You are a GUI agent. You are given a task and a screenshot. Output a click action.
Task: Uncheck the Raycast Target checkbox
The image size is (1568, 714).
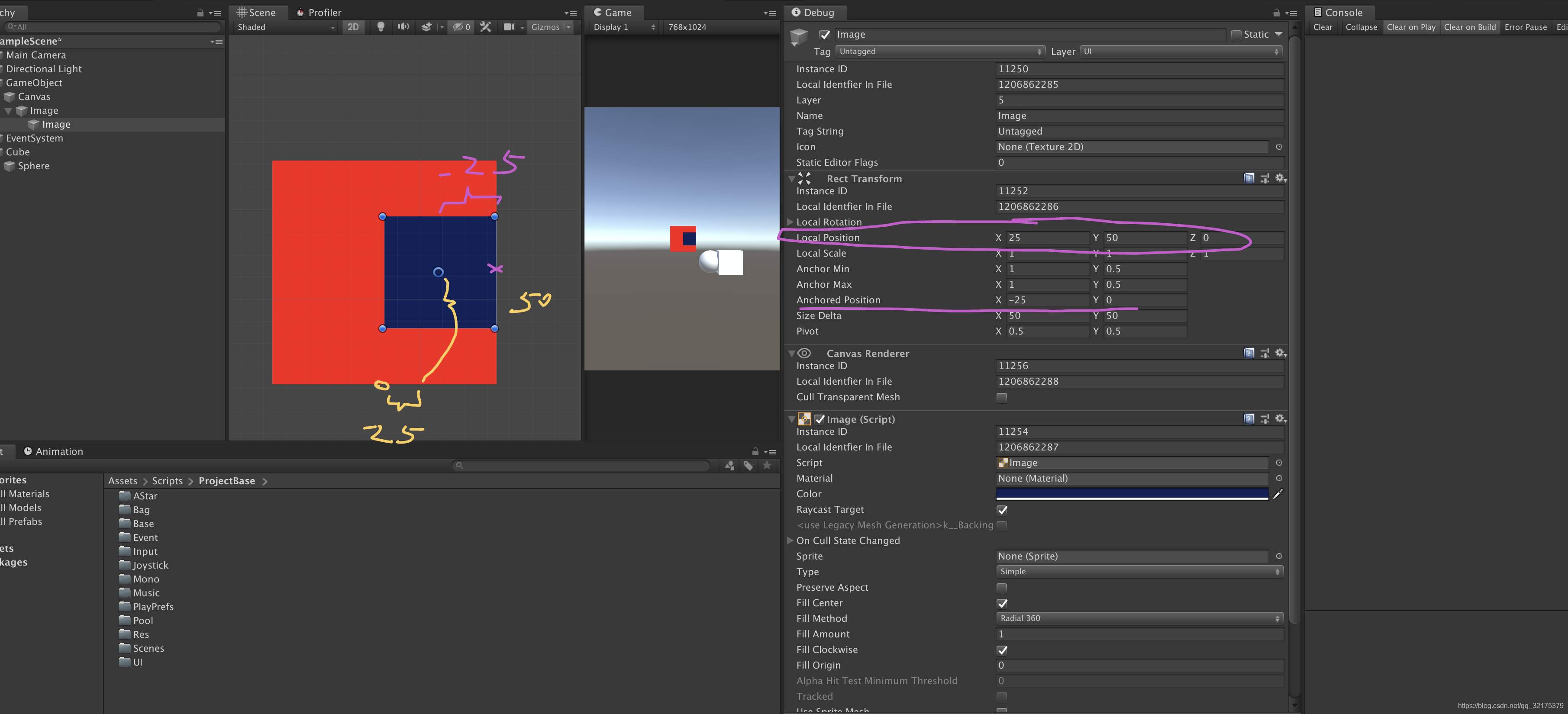click(1002, 510)
